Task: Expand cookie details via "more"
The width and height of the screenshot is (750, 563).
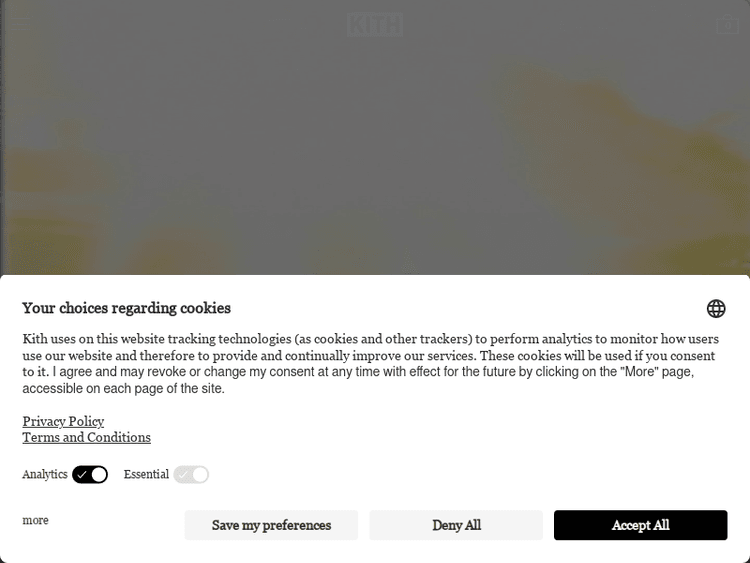Action: coord(35,520)
